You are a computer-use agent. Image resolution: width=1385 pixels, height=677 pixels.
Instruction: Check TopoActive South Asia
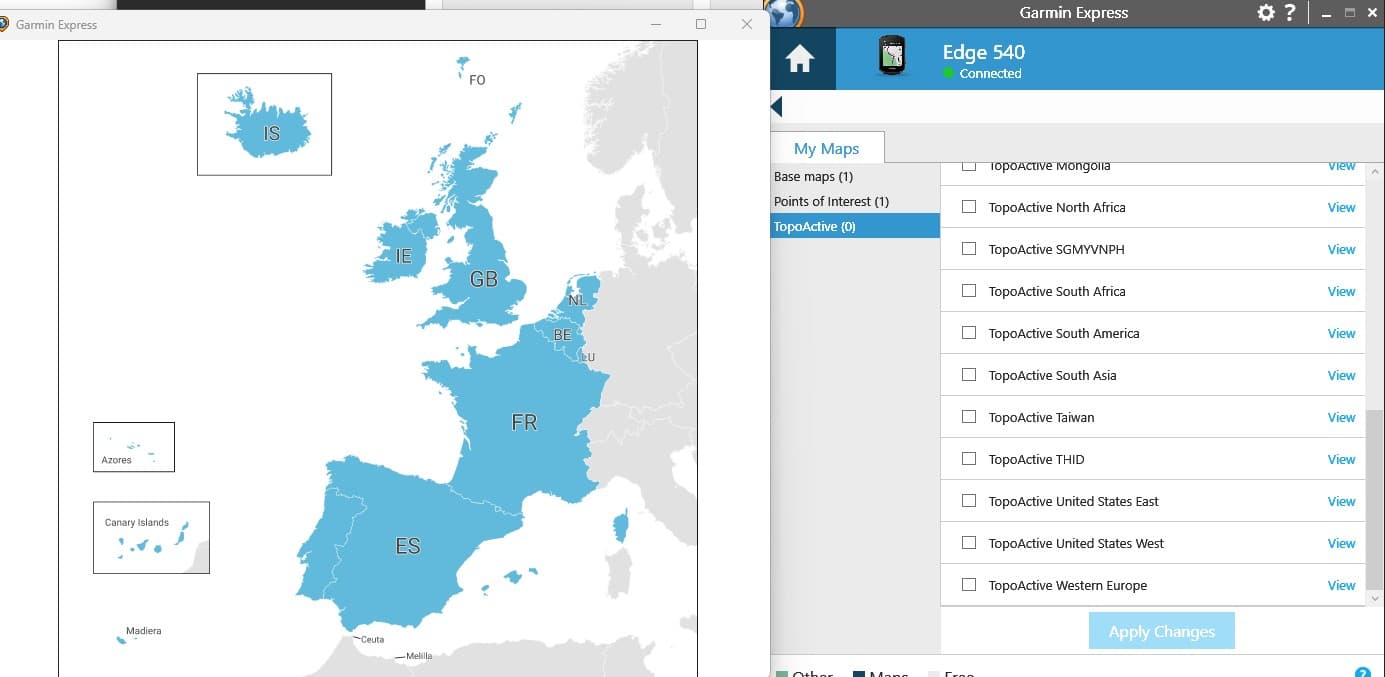(968, 375)
